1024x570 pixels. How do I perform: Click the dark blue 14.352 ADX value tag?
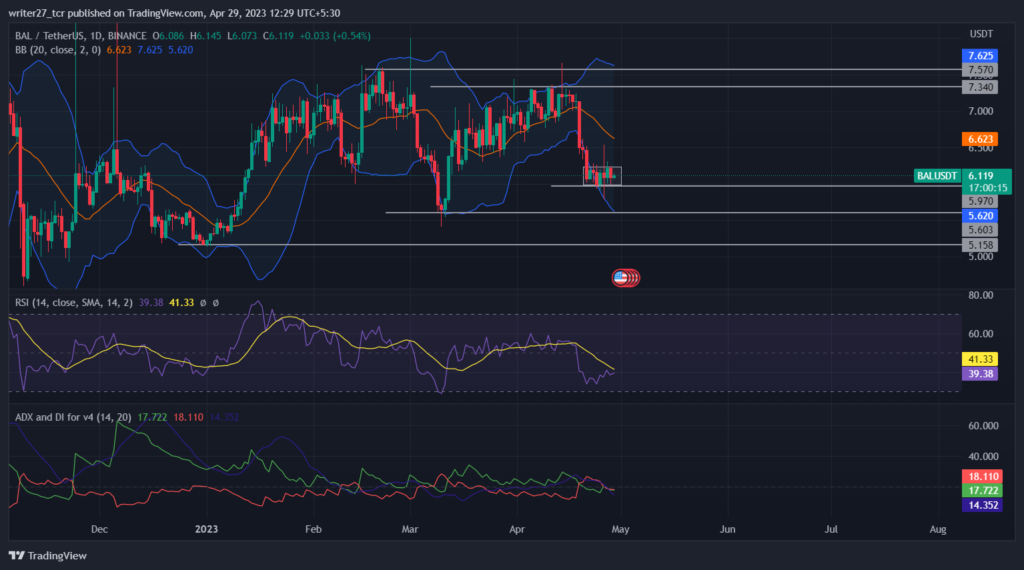pos(982,505)
